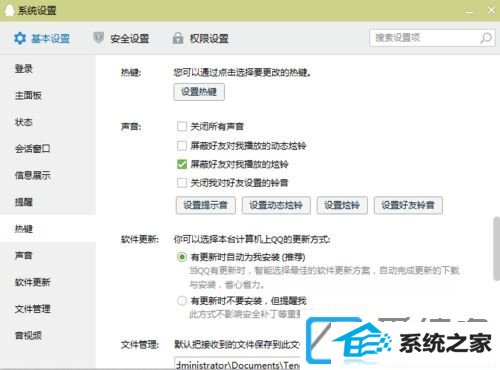Select 会话窗口 in the left sidebar
Screen dimensions: 500x370
32,149
